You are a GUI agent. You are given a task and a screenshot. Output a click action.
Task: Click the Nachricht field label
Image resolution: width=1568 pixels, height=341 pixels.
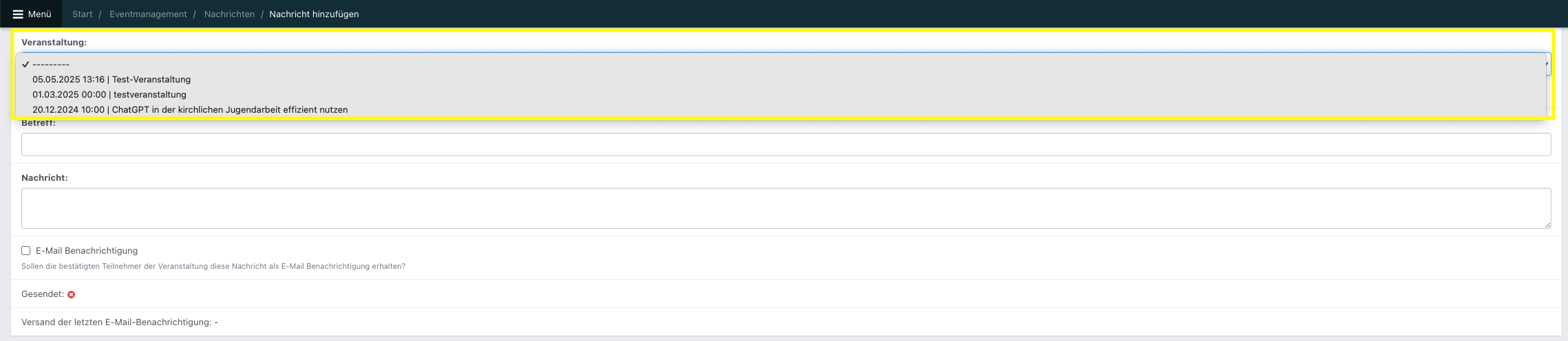[45, 178]
